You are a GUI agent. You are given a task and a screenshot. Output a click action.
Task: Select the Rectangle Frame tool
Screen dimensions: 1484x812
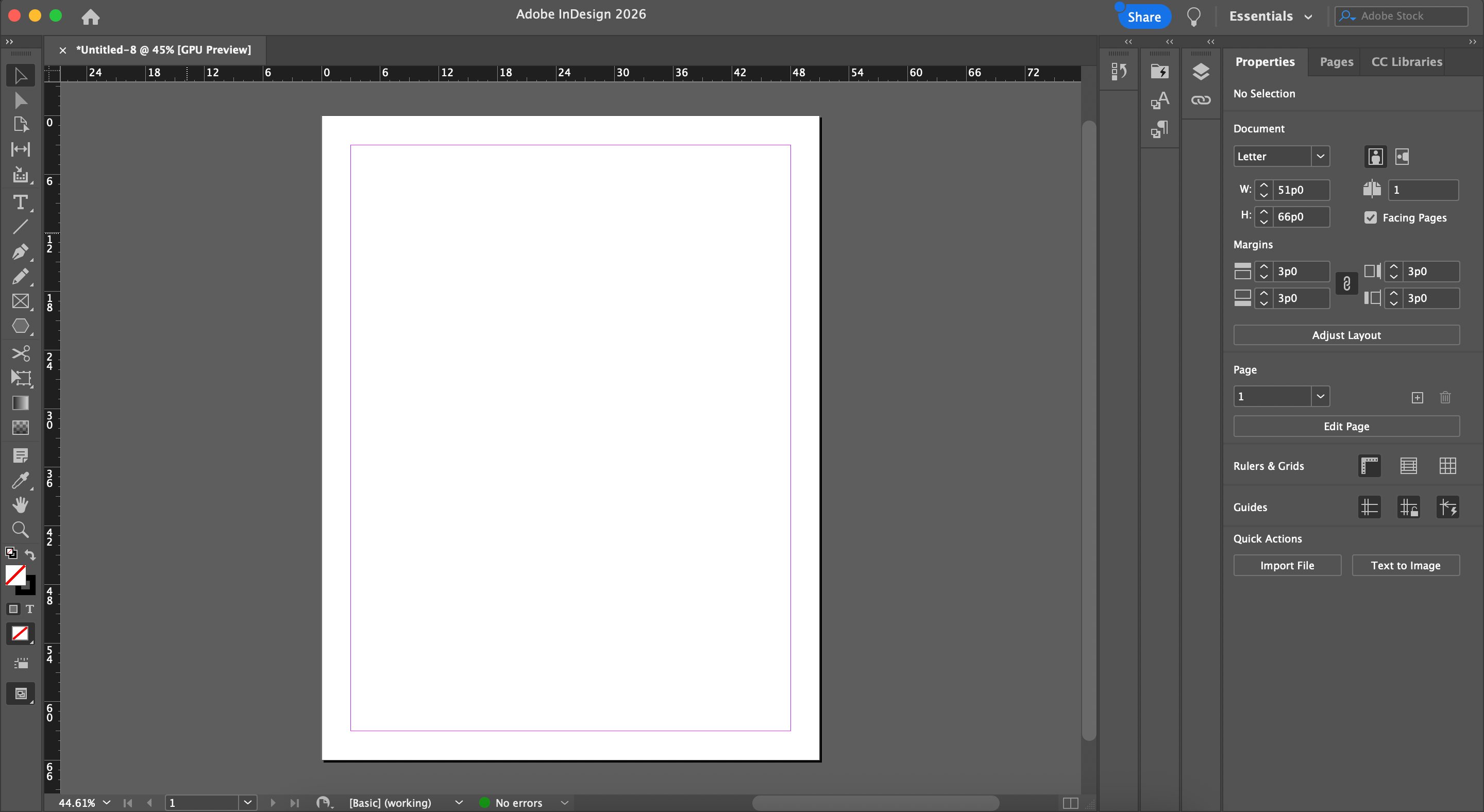20,301
